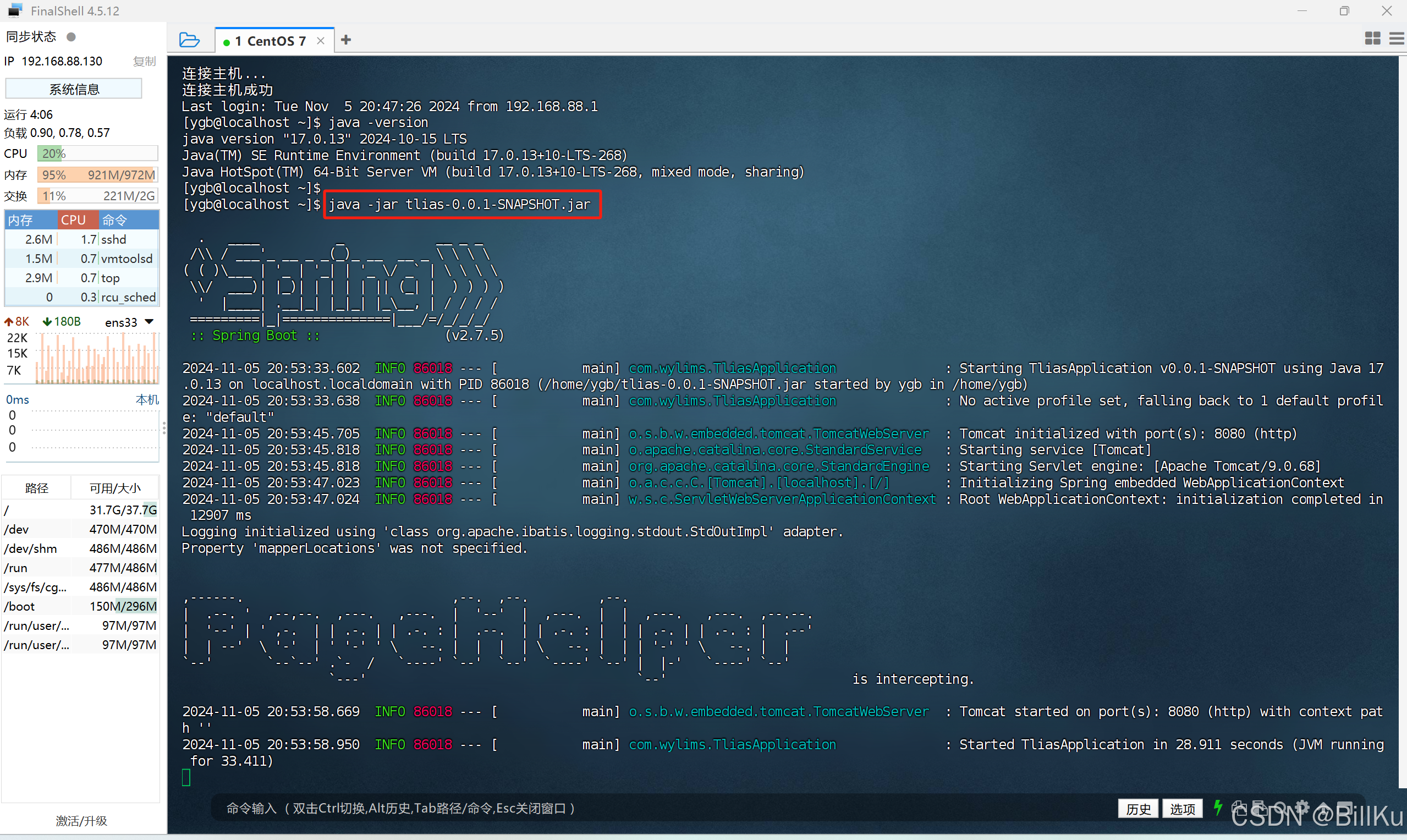Viewport: 1407px width, 840px height.
Task: Click the root / disk row
Action: (80, 510)
